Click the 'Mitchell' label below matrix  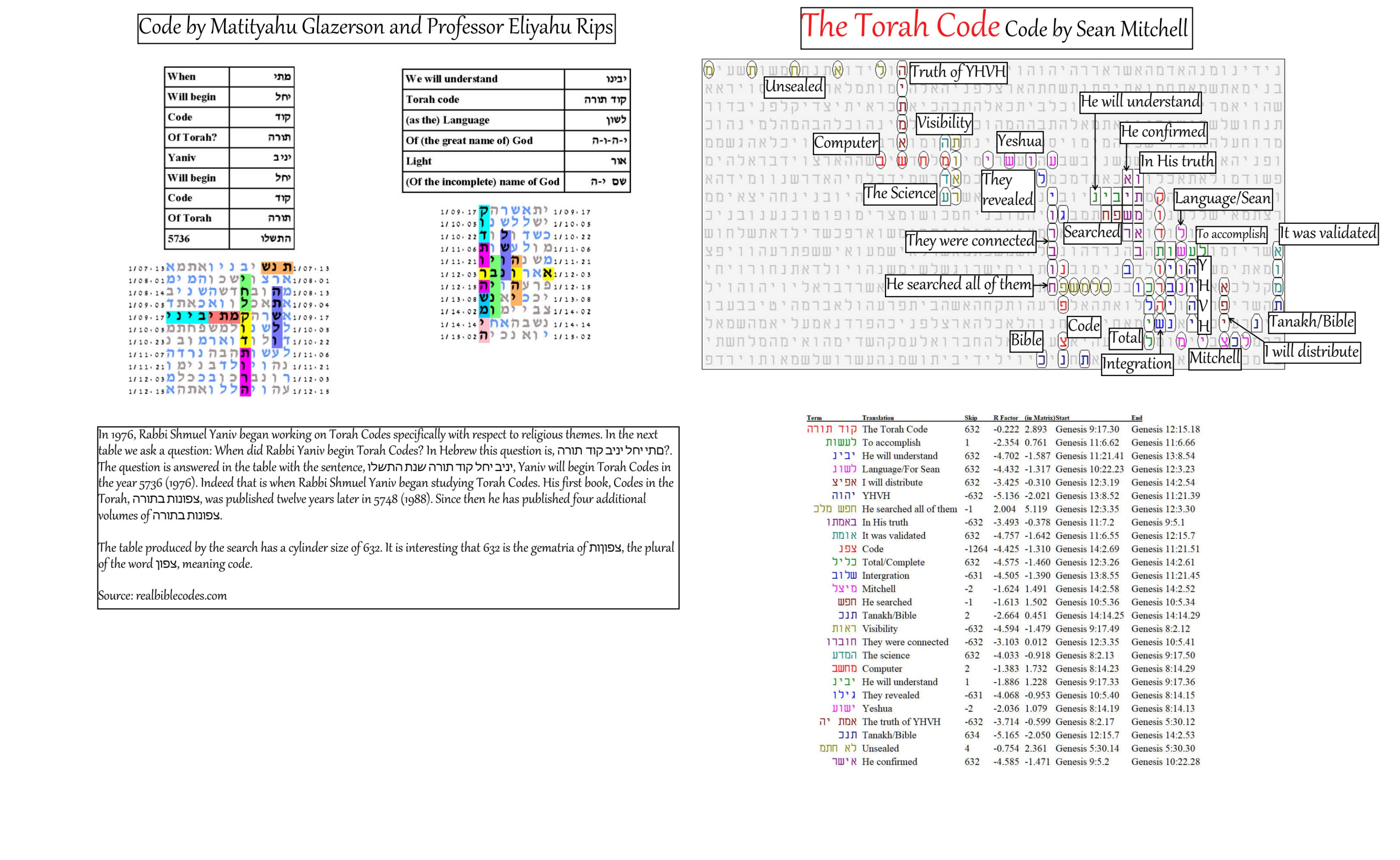(x=1214, y=358)
